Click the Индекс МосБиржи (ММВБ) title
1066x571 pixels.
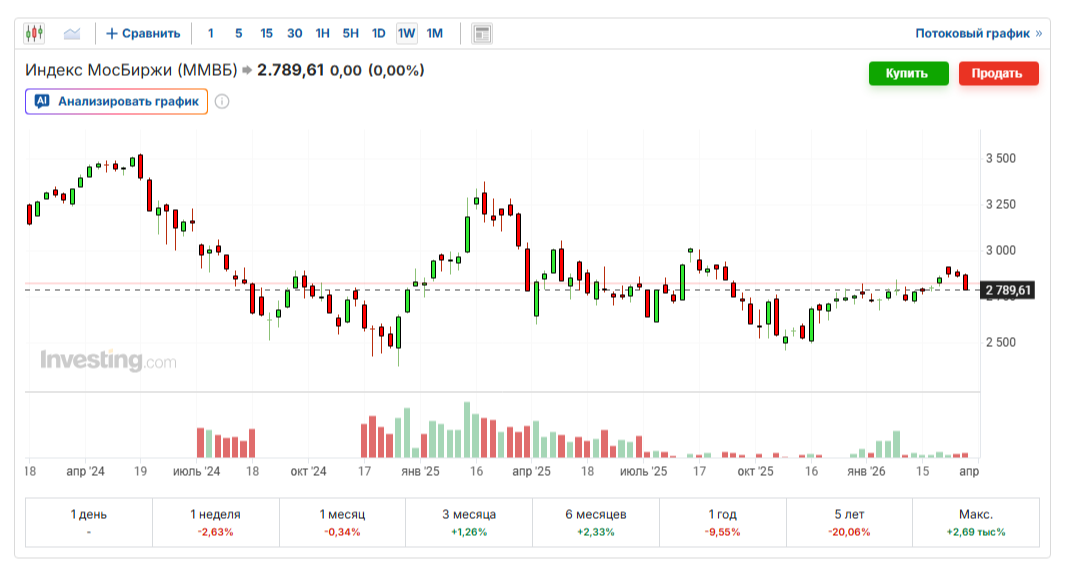click(x=131, y=70)
